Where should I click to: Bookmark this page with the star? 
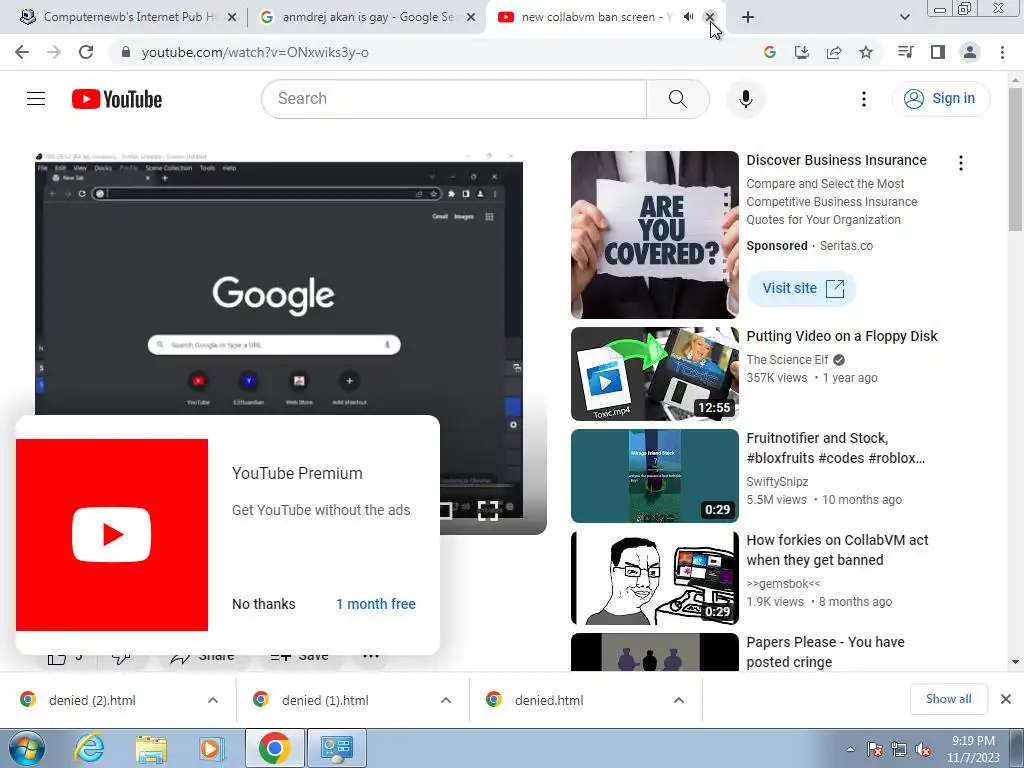click(x=866, y=52)
